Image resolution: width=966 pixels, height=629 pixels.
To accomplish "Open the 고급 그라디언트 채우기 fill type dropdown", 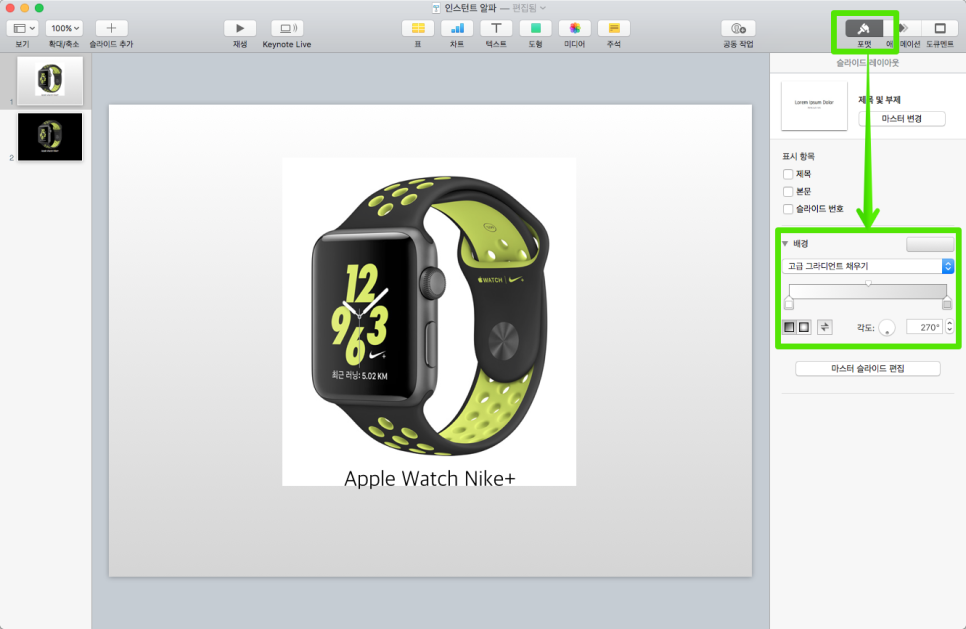I will point(868,266).
